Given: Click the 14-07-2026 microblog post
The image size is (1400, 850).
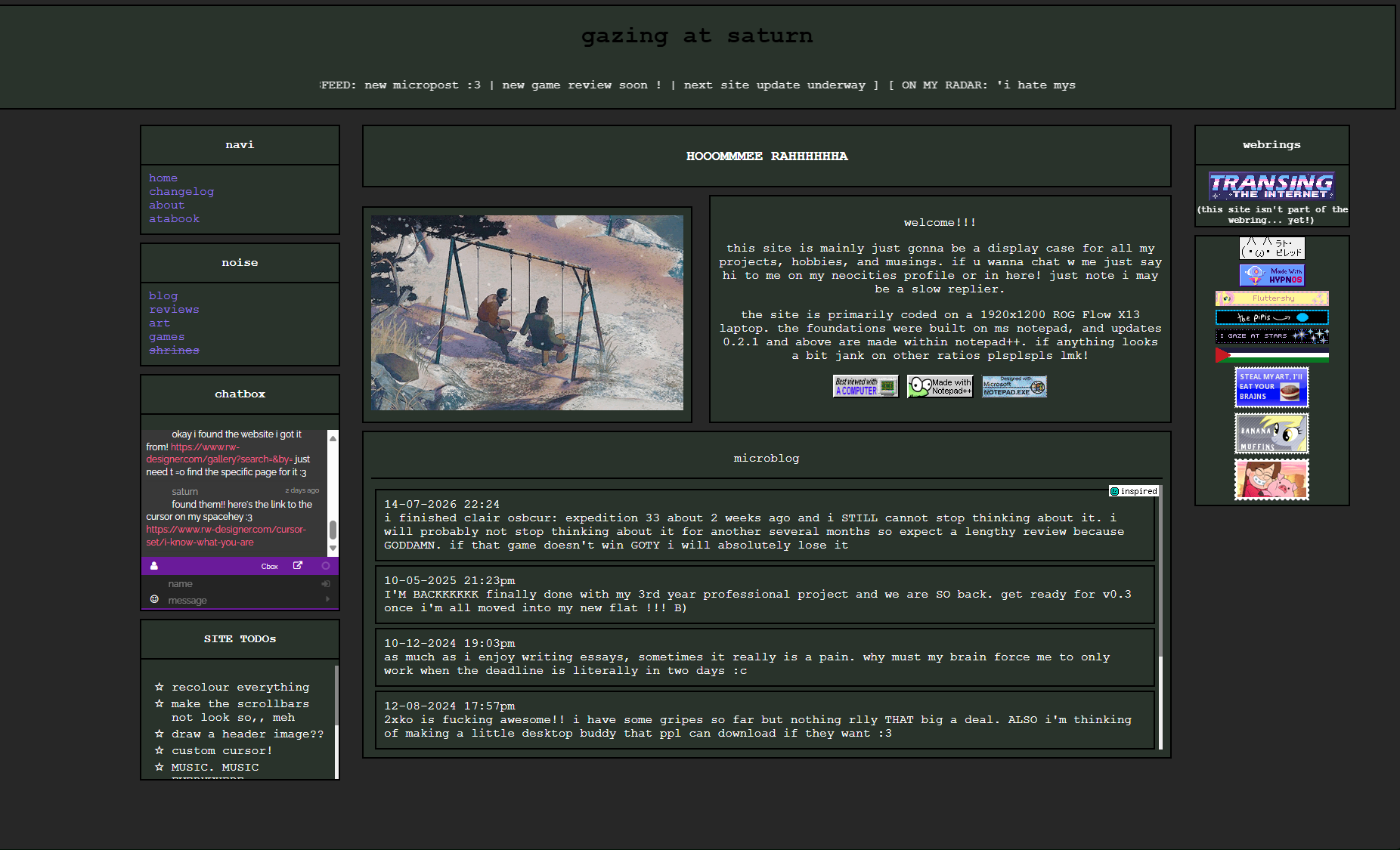Looking at the screenshot, I should (765, 525).
